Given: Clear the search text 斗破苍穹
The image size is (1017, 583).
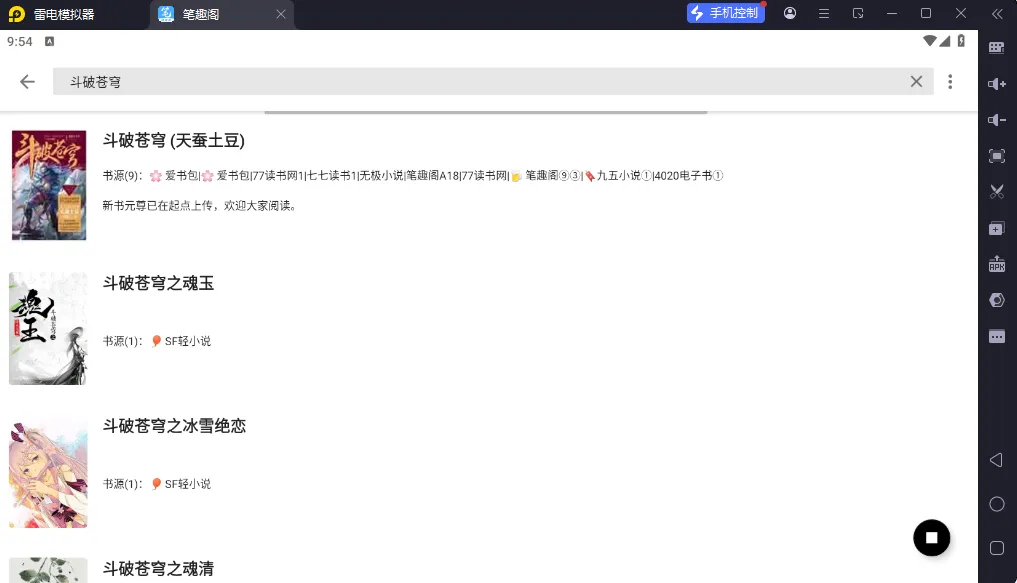Looking at the screenshot, I should tap(916, 82).
